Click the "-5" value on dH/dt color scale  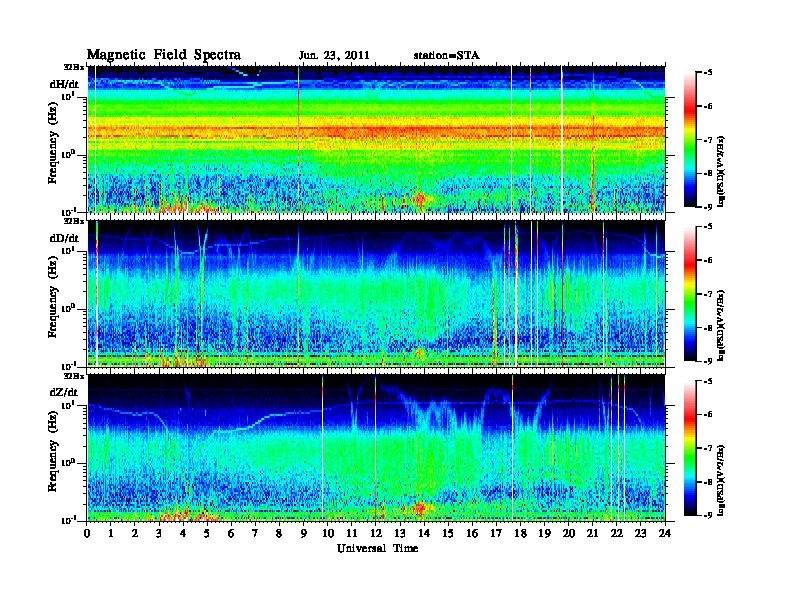[708, 73]
